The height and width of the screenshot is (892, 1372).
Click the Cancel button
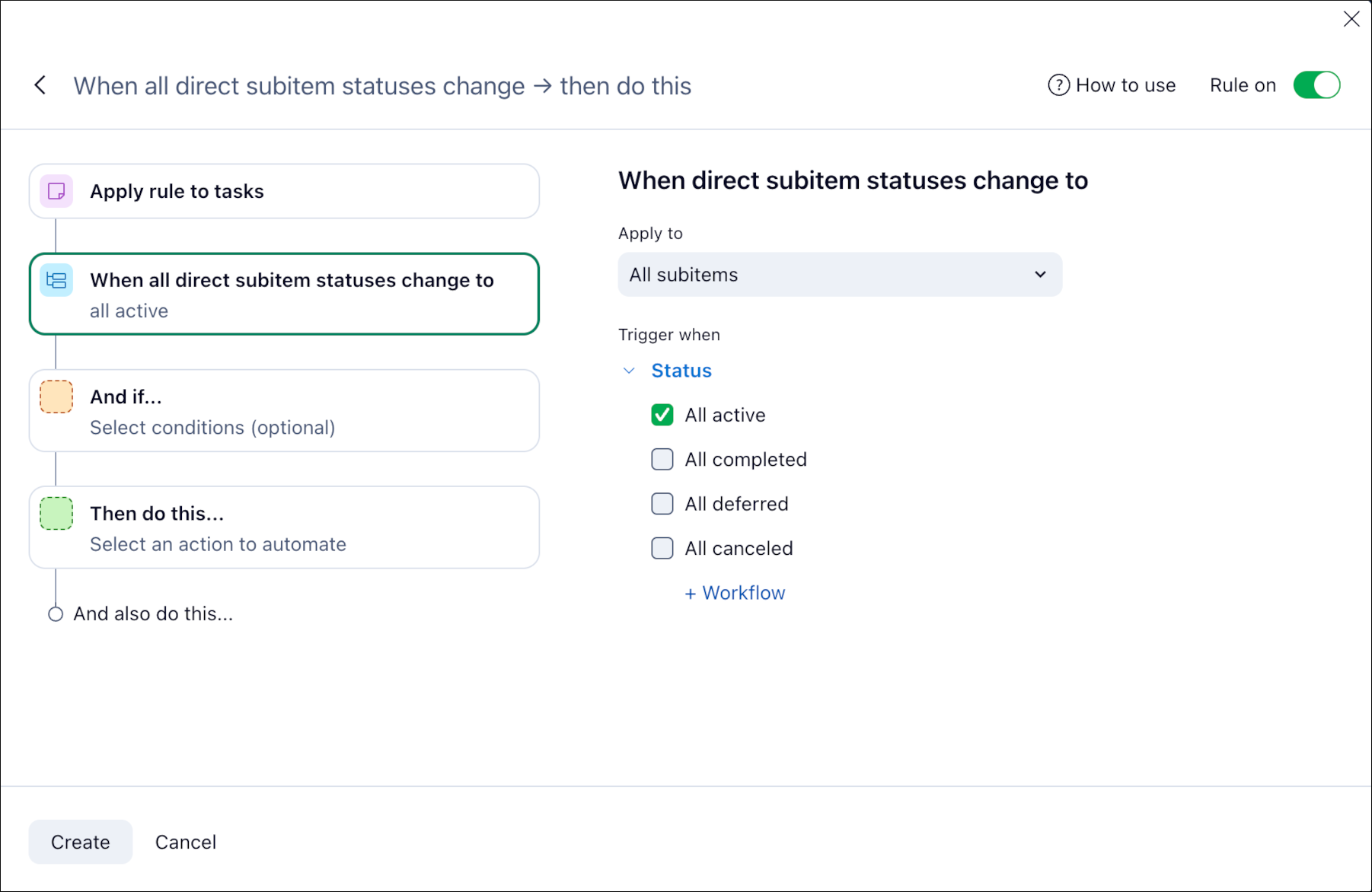(186, 842)
